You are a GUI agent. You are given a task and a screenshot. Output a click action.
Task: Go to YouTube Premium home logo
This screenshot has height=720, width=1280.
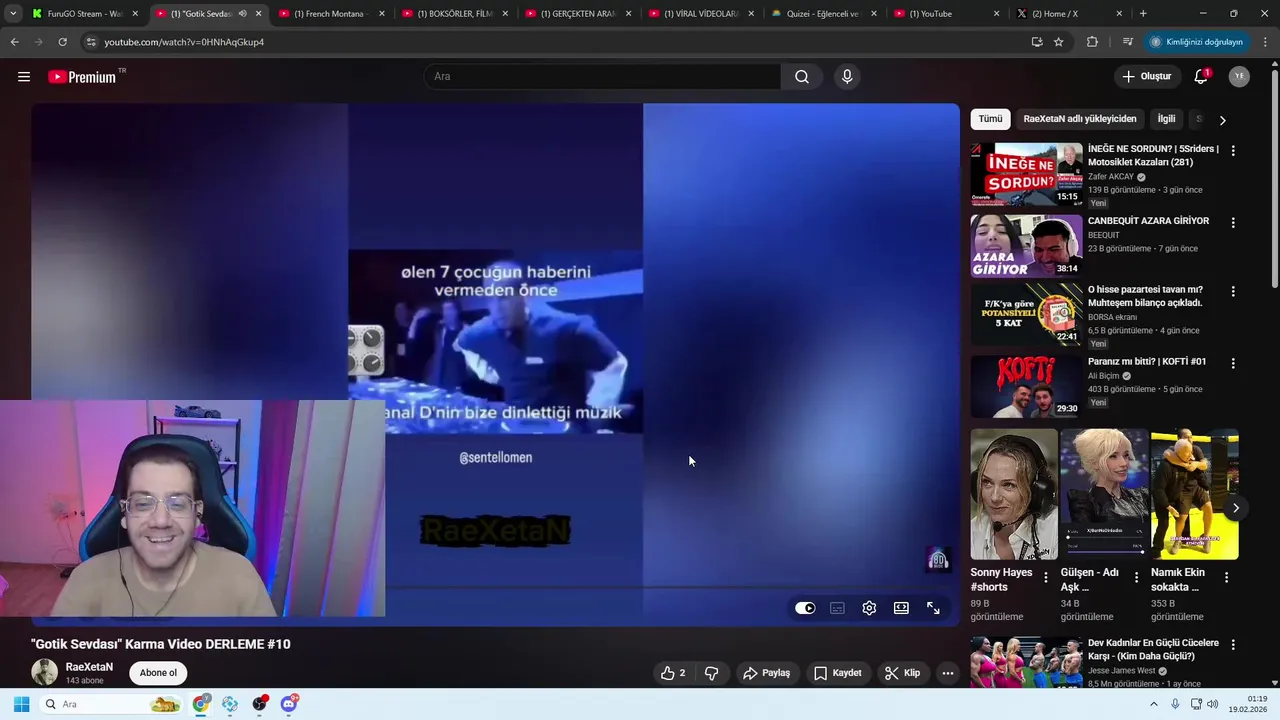click(x=83, y=77)
